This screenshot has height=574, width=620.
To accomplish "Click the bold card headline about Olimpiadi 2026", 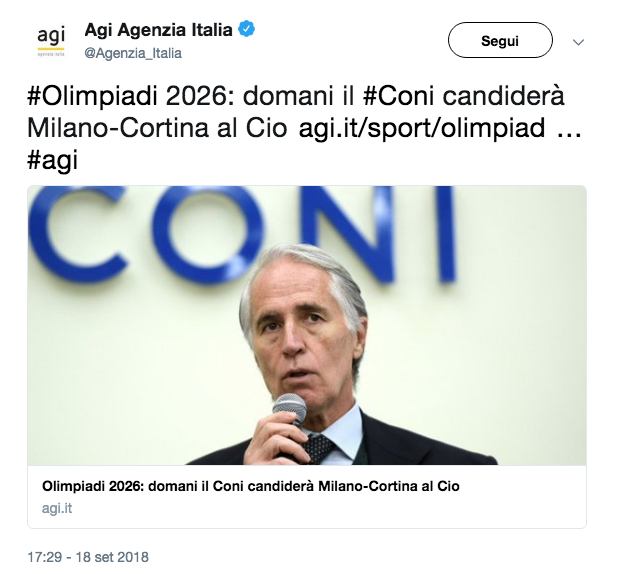I will pos(250,486).
